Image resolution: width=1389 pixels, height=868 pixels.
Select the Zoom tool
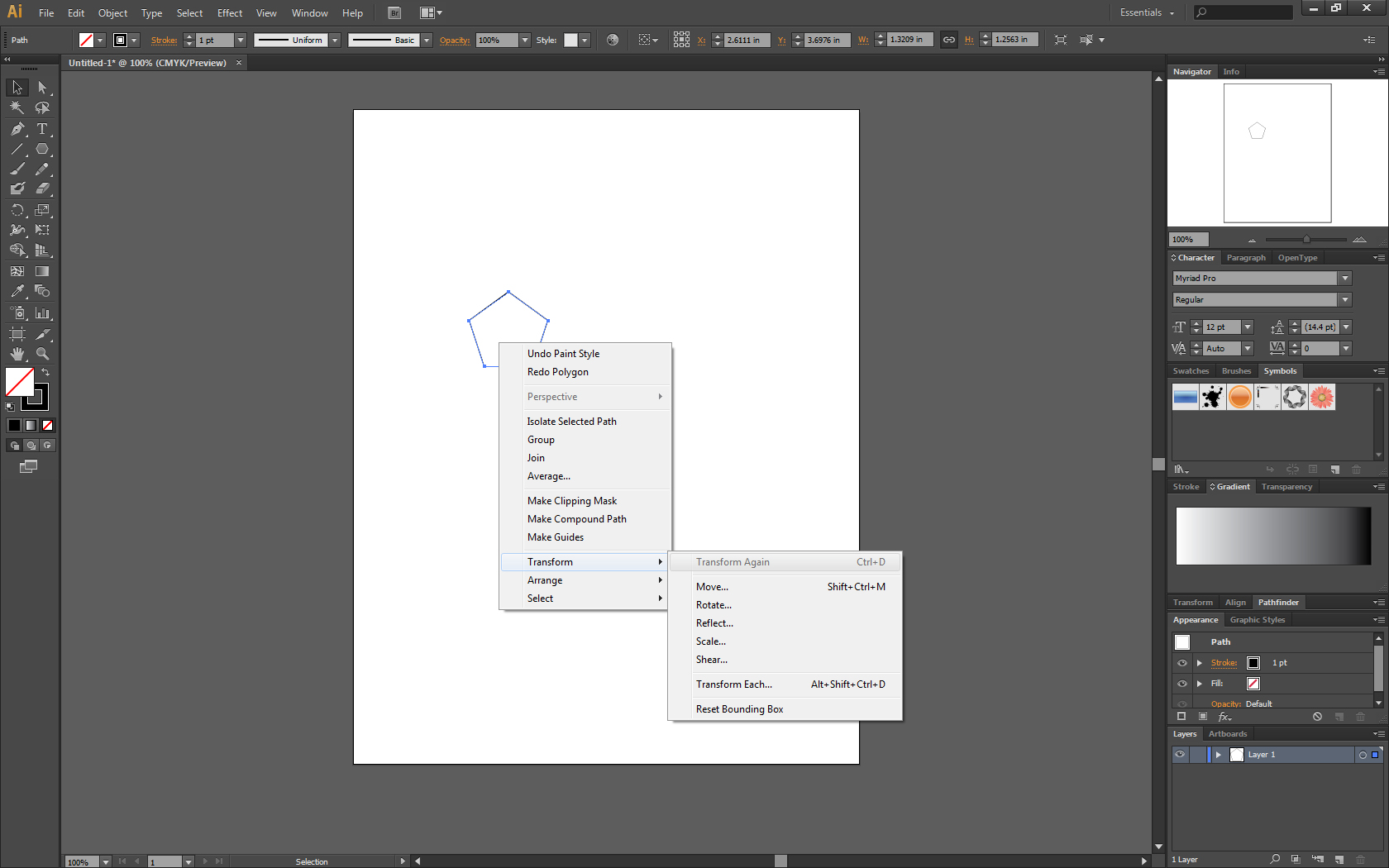pyautogui.click(x=42, y=354)
